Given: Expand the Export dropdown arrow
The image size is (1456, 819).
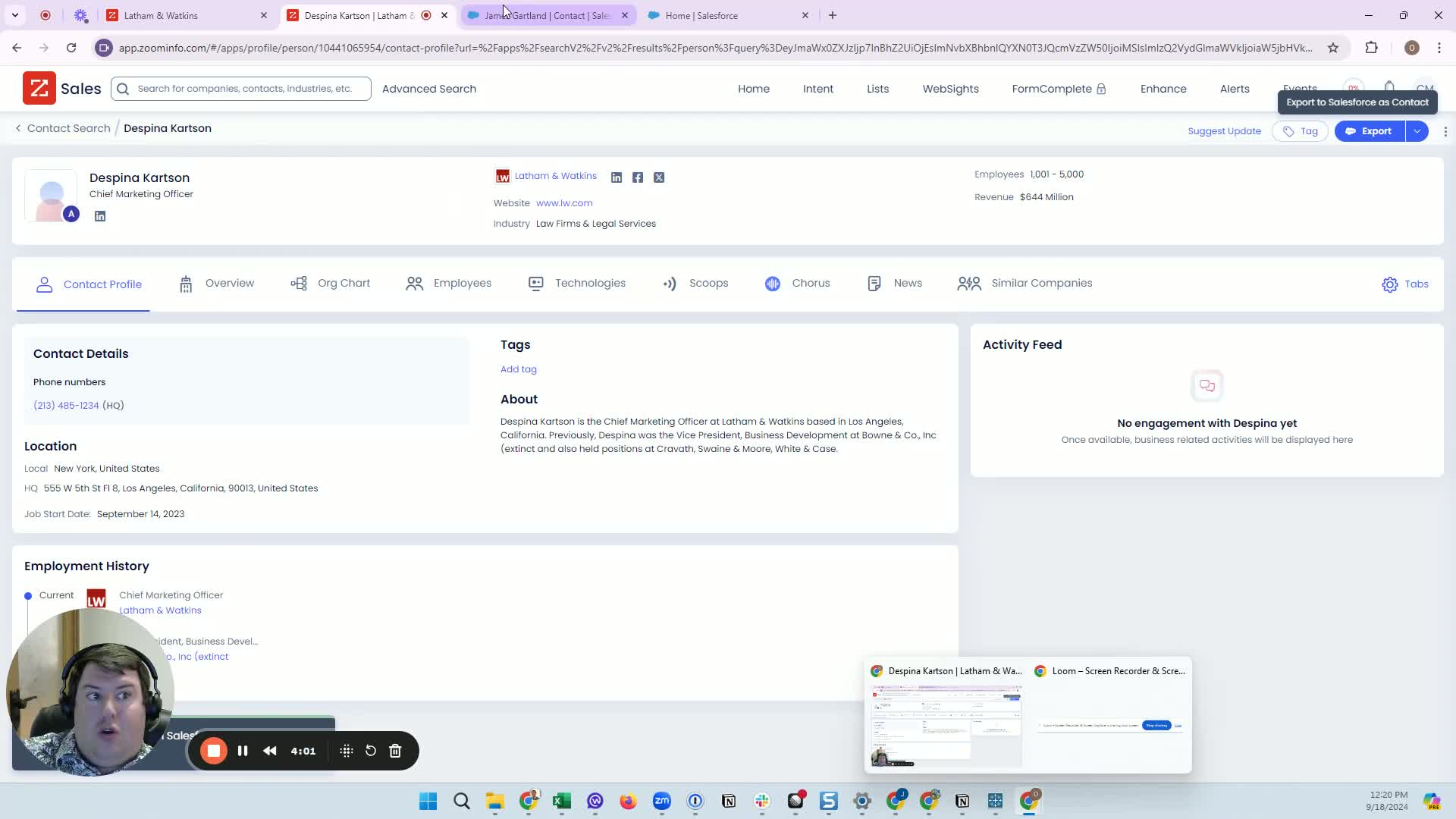Looking at the screenshot, I should [1417, 131].
